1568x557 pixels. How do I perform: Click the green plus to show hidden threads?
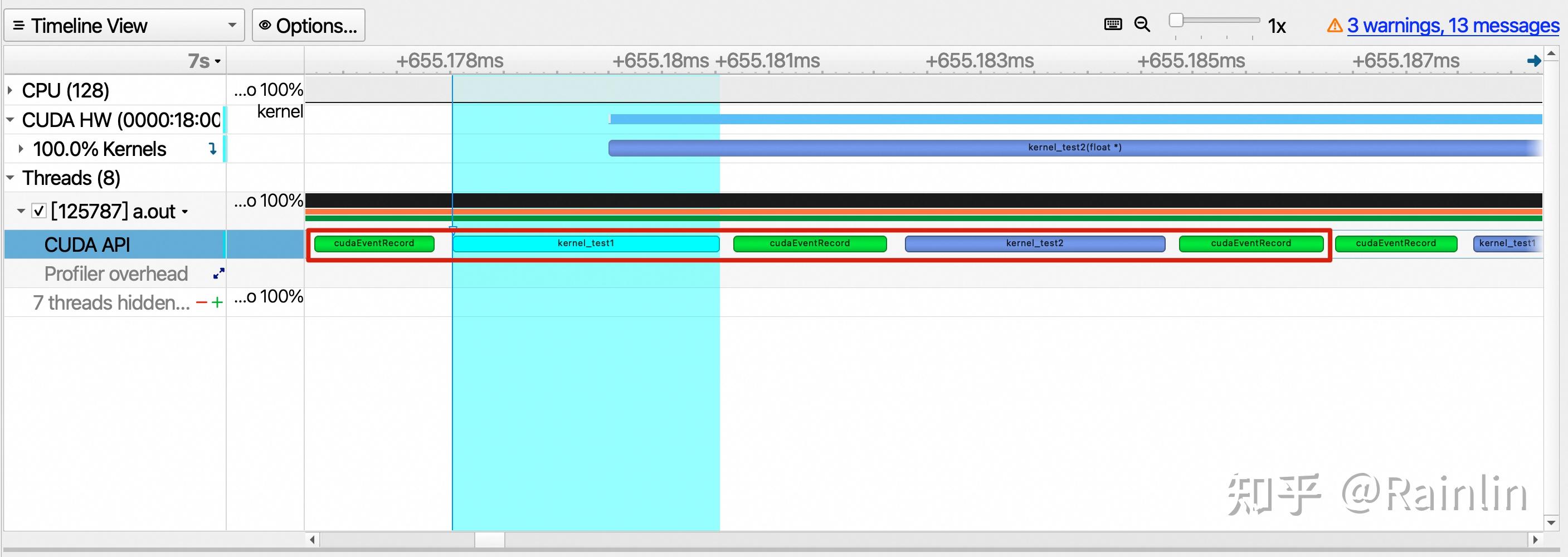[x=217, y=301]
